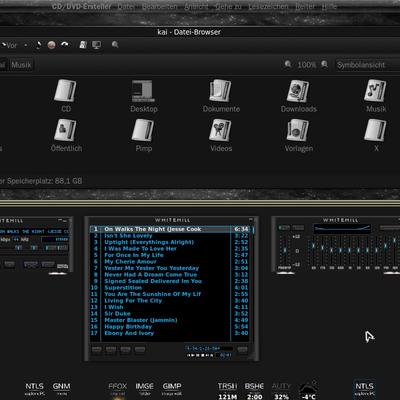Toggle the equalizer AUTO button

(298, 228)
